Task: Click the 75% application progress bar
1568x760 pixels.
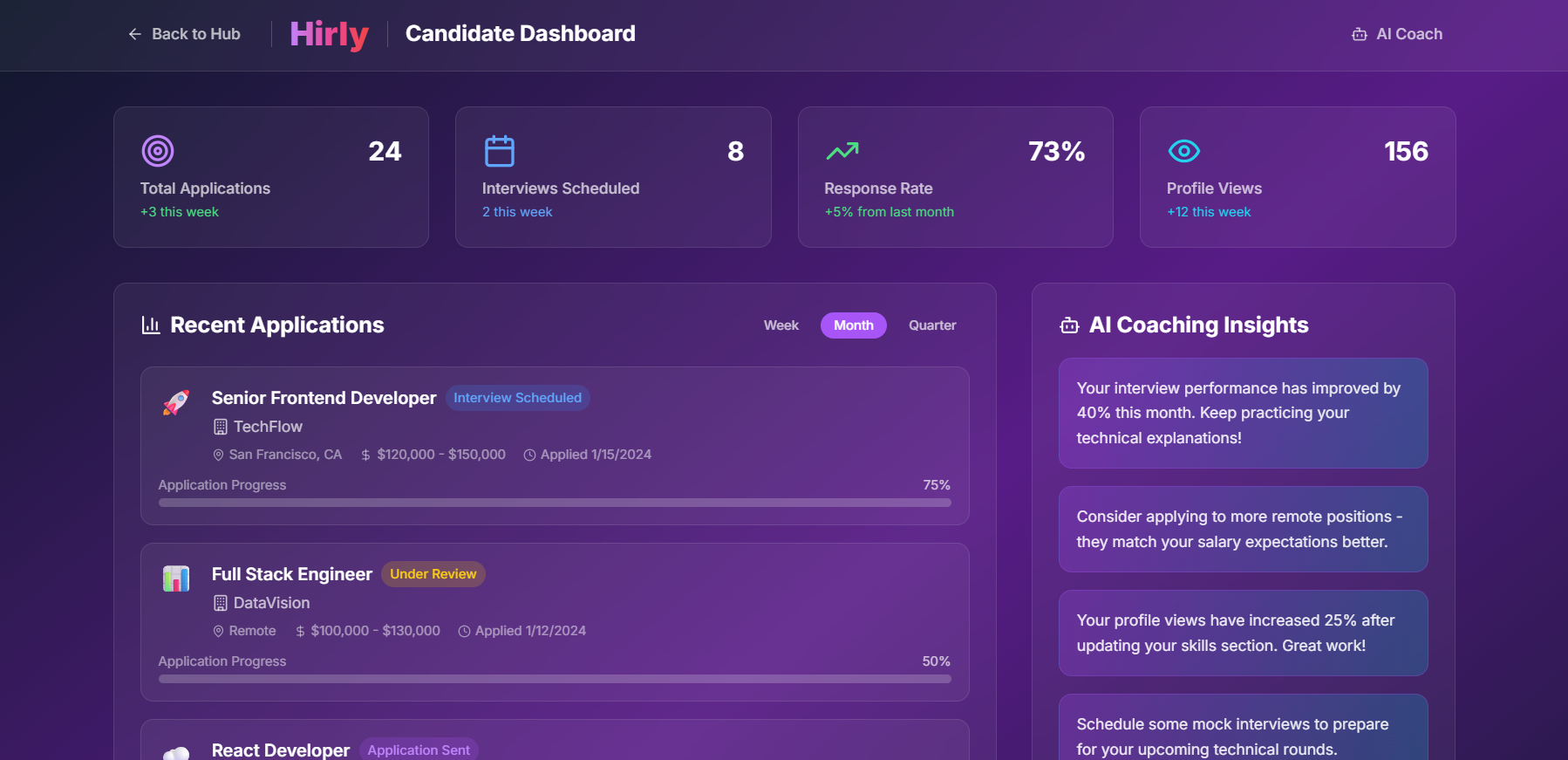Action: 555,503
